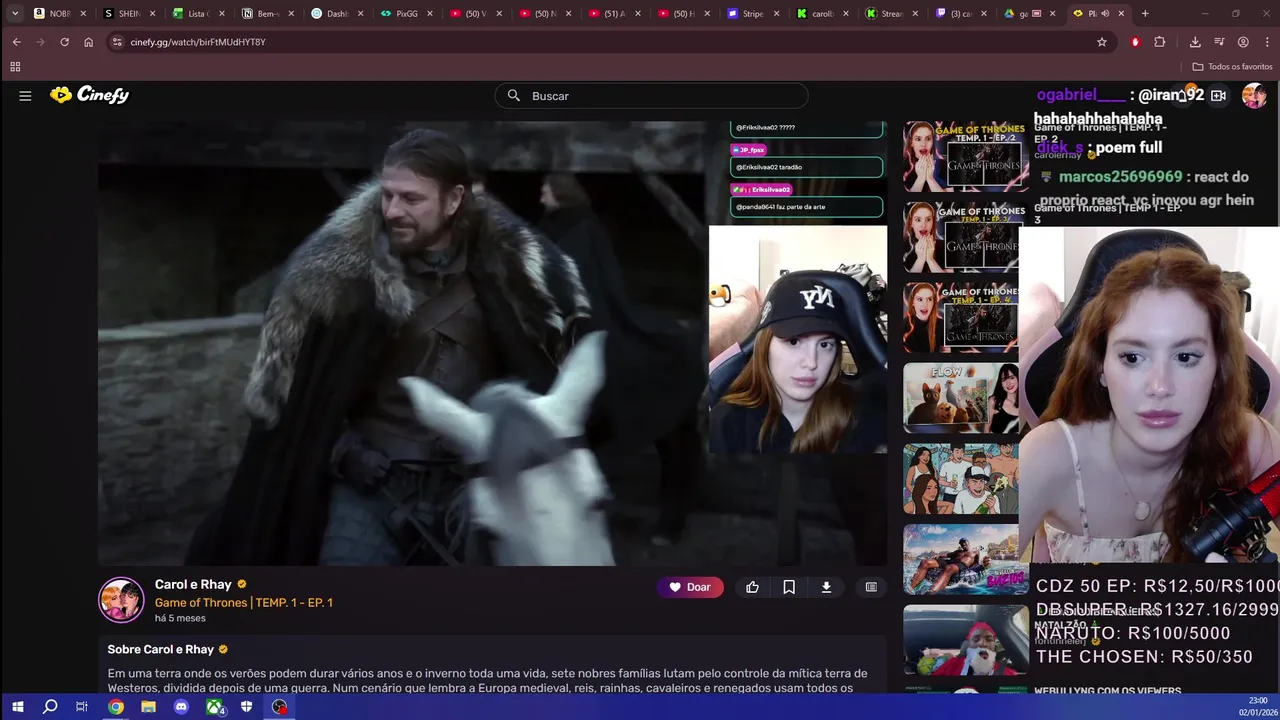Viewport: 1280px width, 720px height.
Task: Open Discord from the taskbar
Action: point(181,707)
